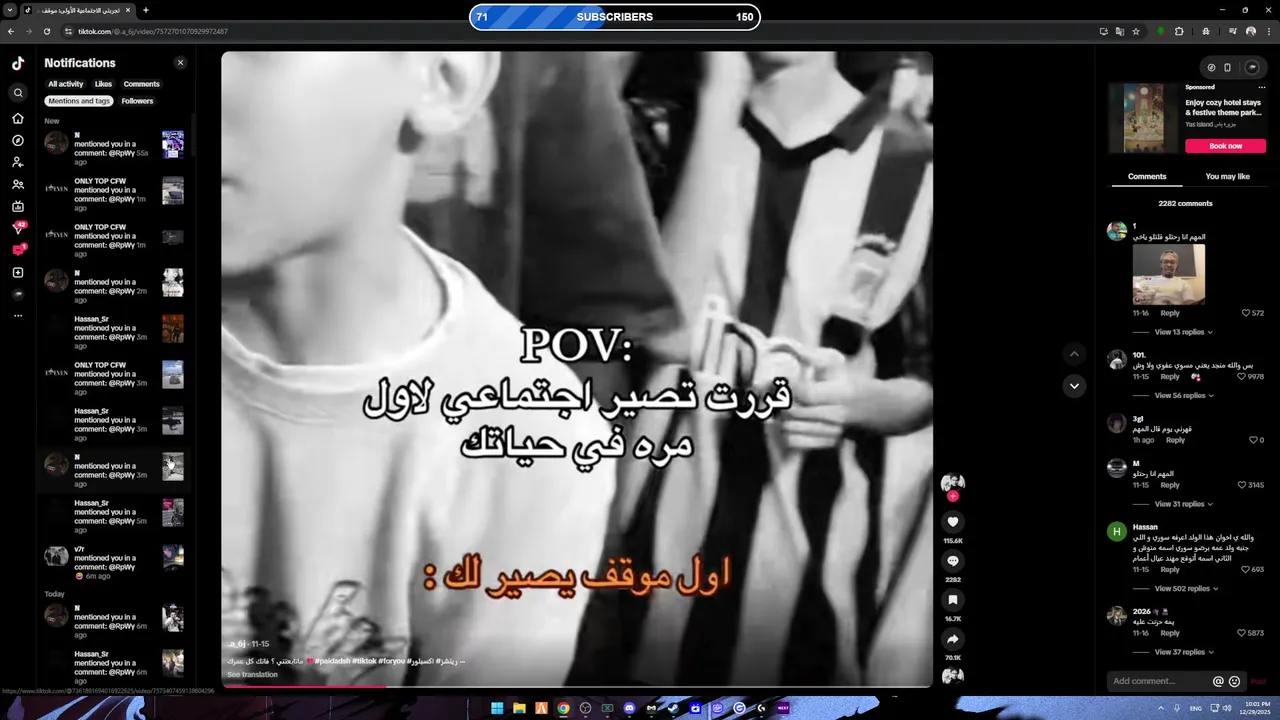Image resolution: width=1280 pixels, height=720 pixels.
Task: Switch to the You may like tab
Action: [1227, 176]
